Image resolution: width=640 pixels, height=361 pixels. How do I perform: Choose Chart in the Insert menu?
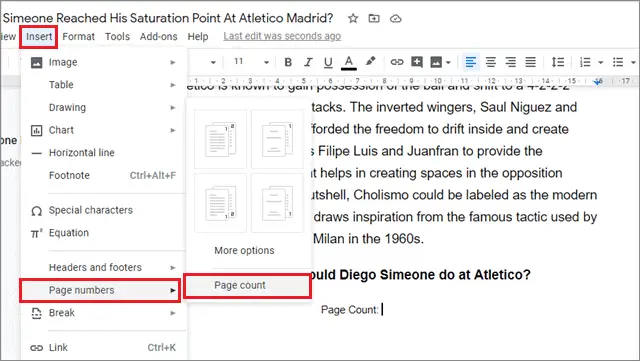(104, 130)
